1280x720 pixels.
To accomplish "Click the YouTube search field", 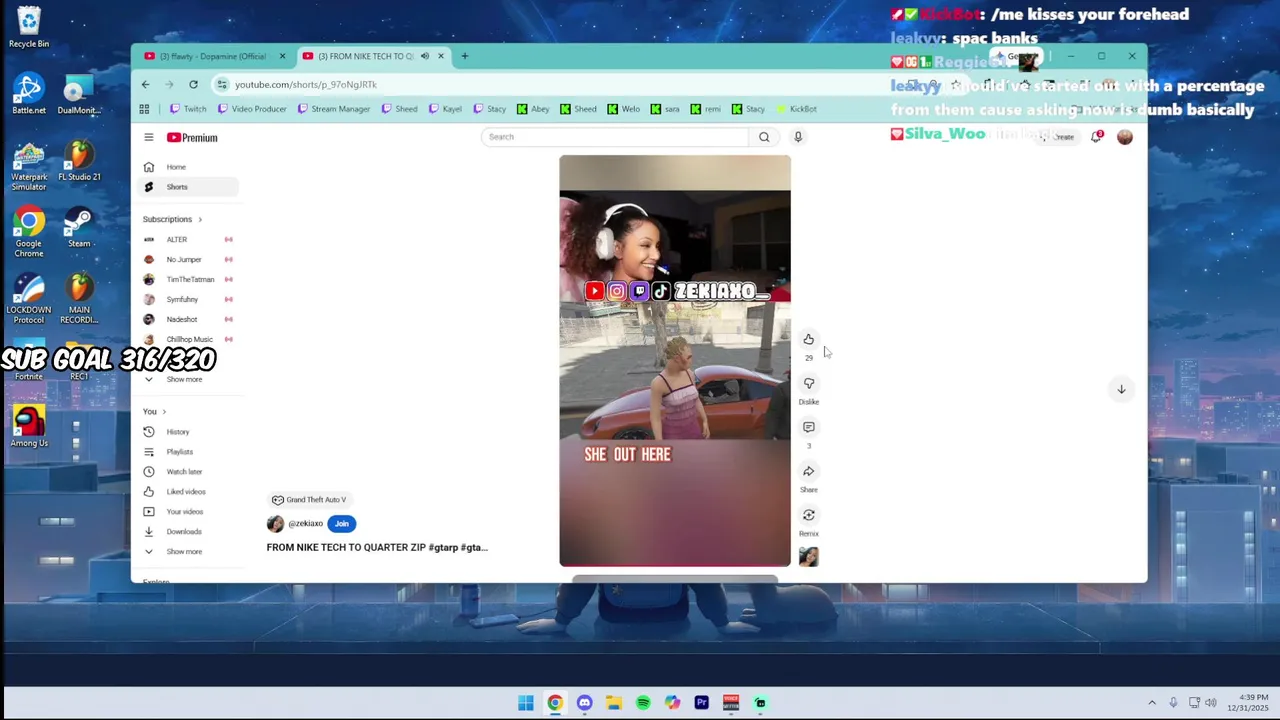I will click(x=615, y=137).
